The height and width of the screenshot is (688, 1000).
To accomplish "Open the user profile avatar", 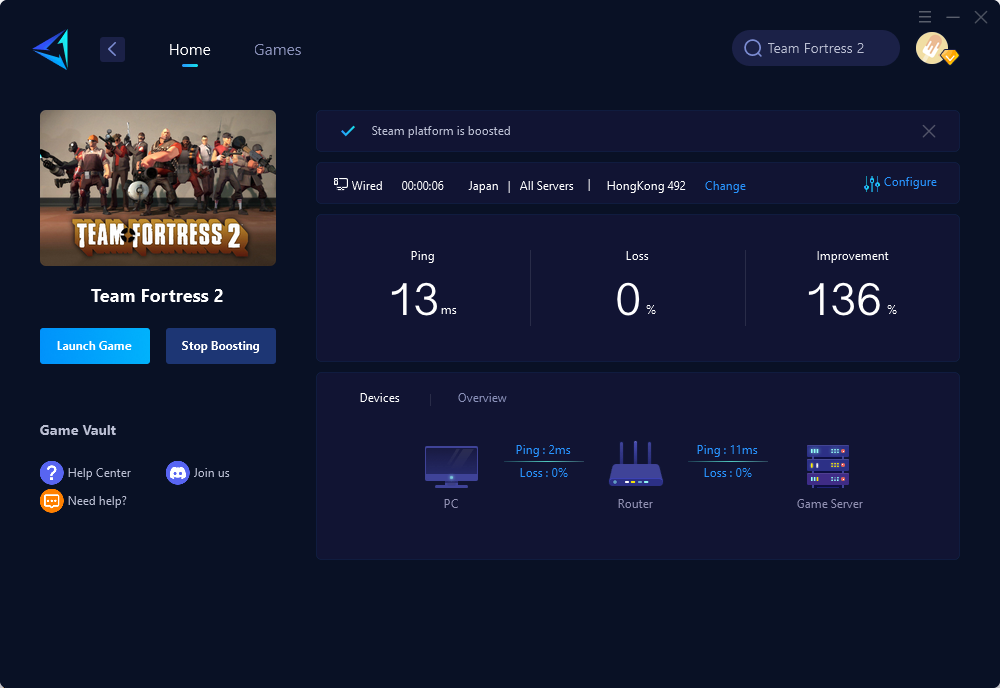I will 932,48.
